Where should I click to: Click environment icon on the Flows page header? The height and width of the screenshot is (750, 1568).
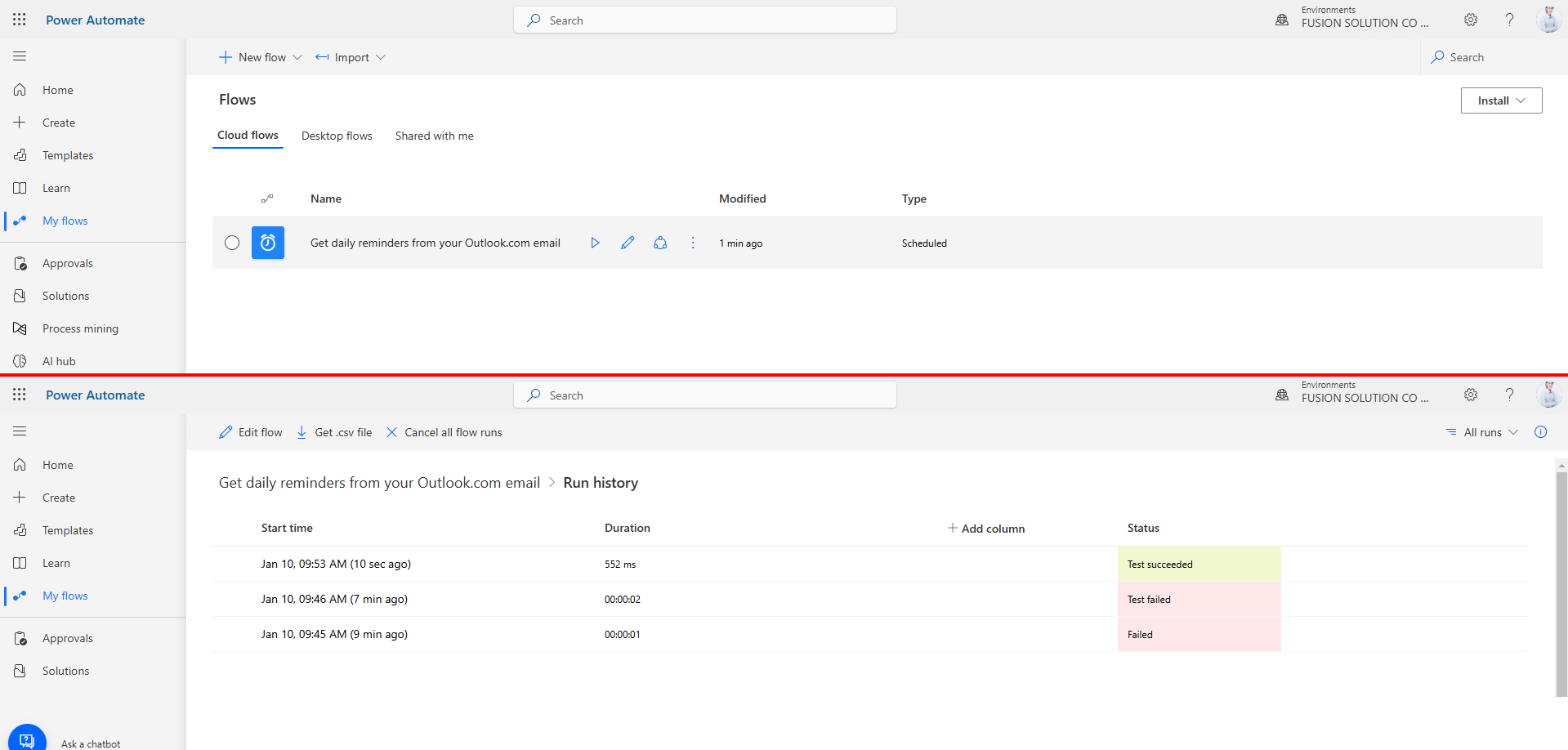coord(1282,20)
